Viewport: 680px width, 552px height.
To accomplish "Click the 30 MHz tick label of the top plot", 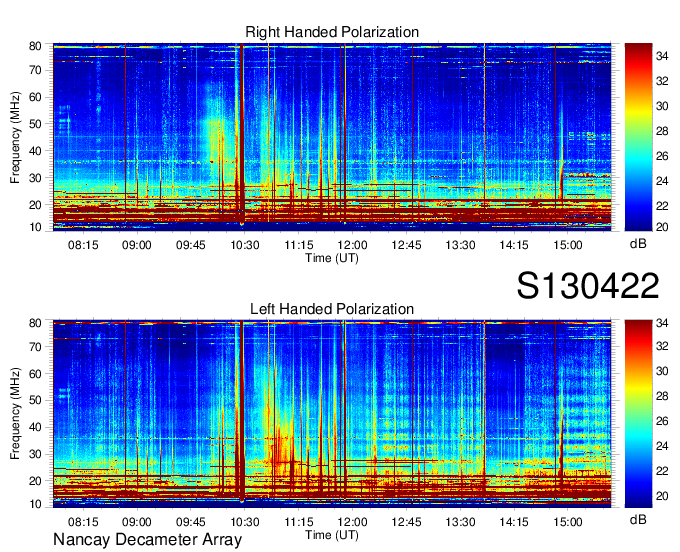I will coord(35,178).
